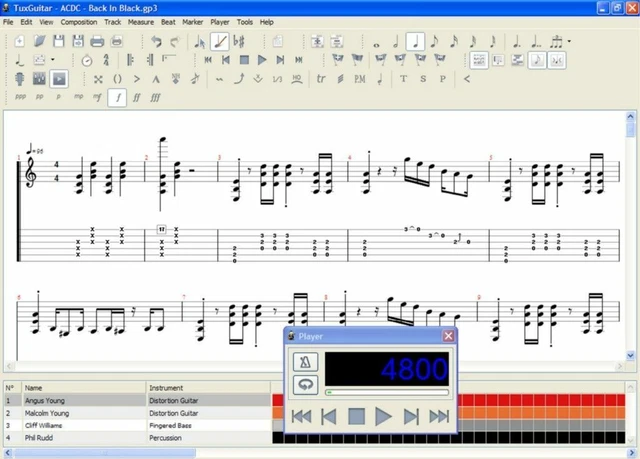Click the palm mute P.M. effect icon
The height and width of the screenshot is (459, 640).
(x=360, y=79)
